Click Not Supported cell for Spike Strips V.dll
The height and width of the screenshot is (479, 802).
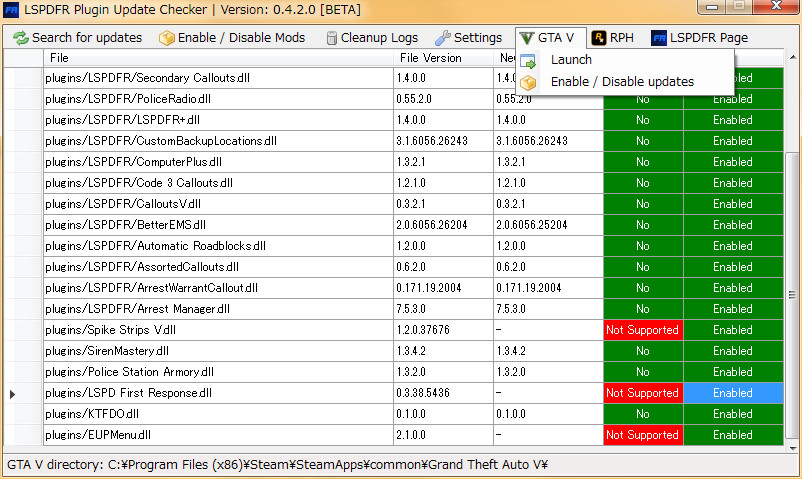tap(643, 330)
